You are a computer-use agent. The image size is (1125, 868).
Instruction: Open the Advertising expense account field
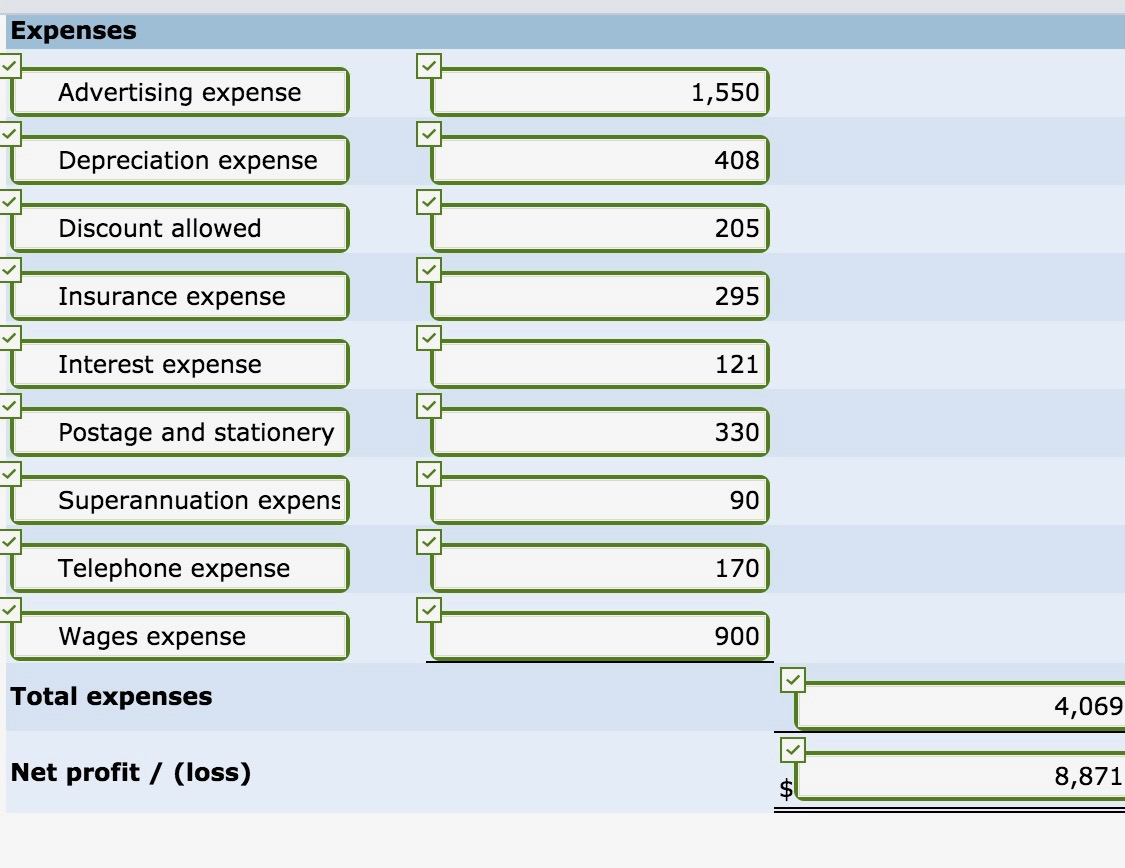180,92
